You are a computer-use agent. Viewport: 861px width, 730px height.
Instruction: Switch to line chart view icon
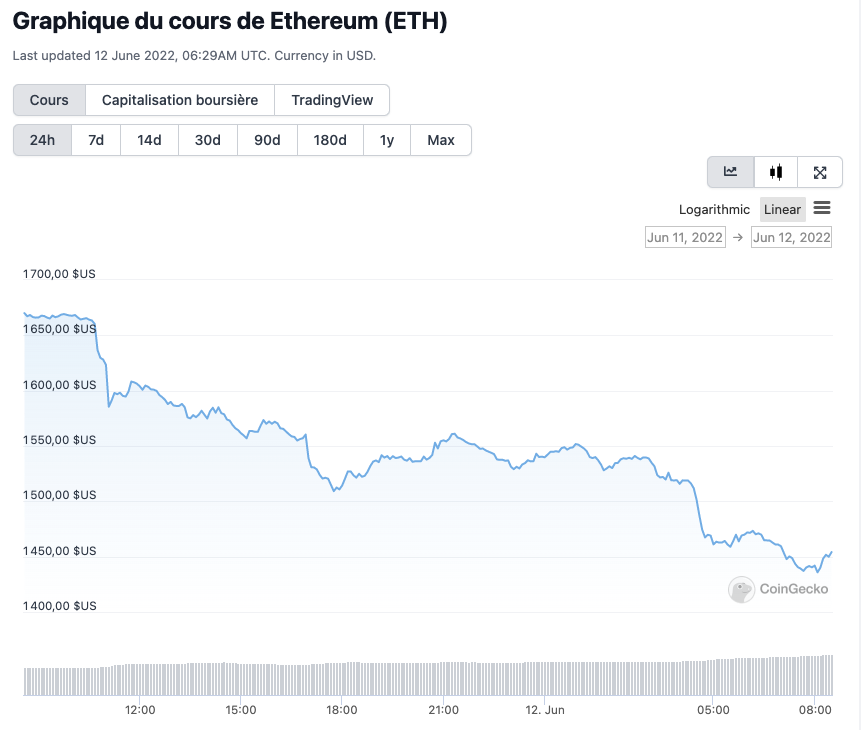coord(731,172)
